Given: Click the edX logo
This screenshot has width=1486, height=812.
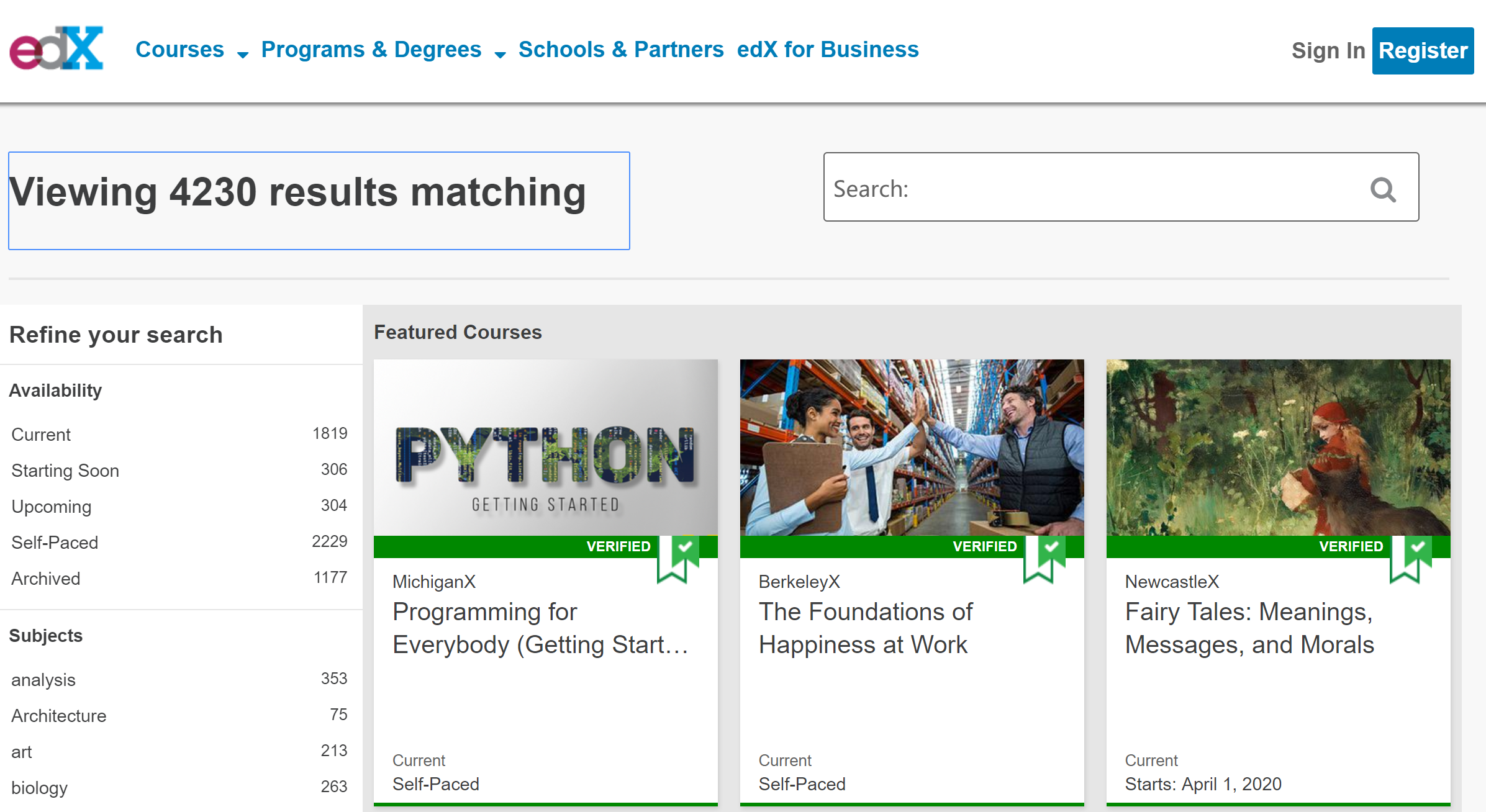Looking at the screenshot, I should [x=57, y=48].
